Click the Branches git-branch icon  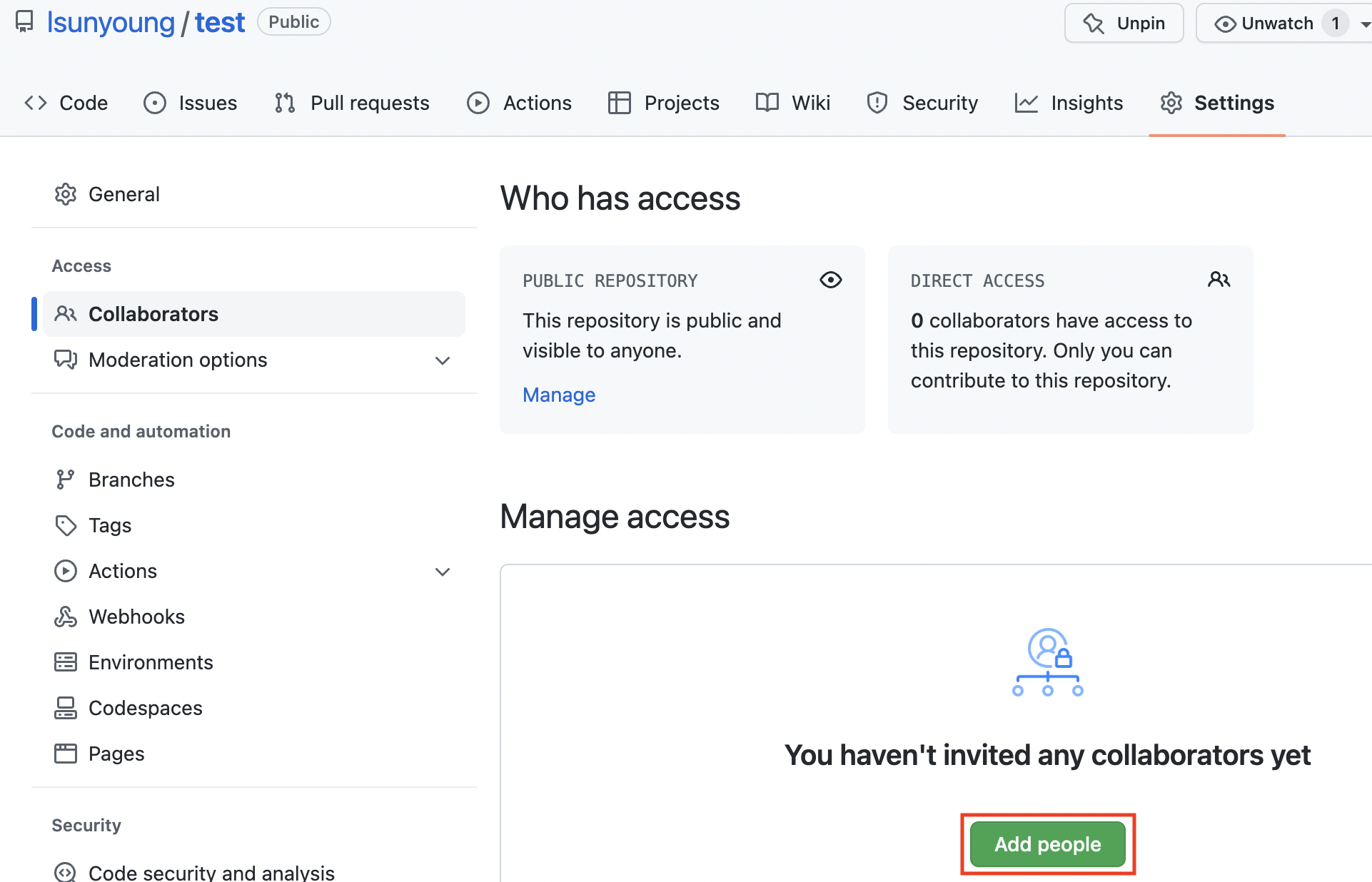point(65,480)
